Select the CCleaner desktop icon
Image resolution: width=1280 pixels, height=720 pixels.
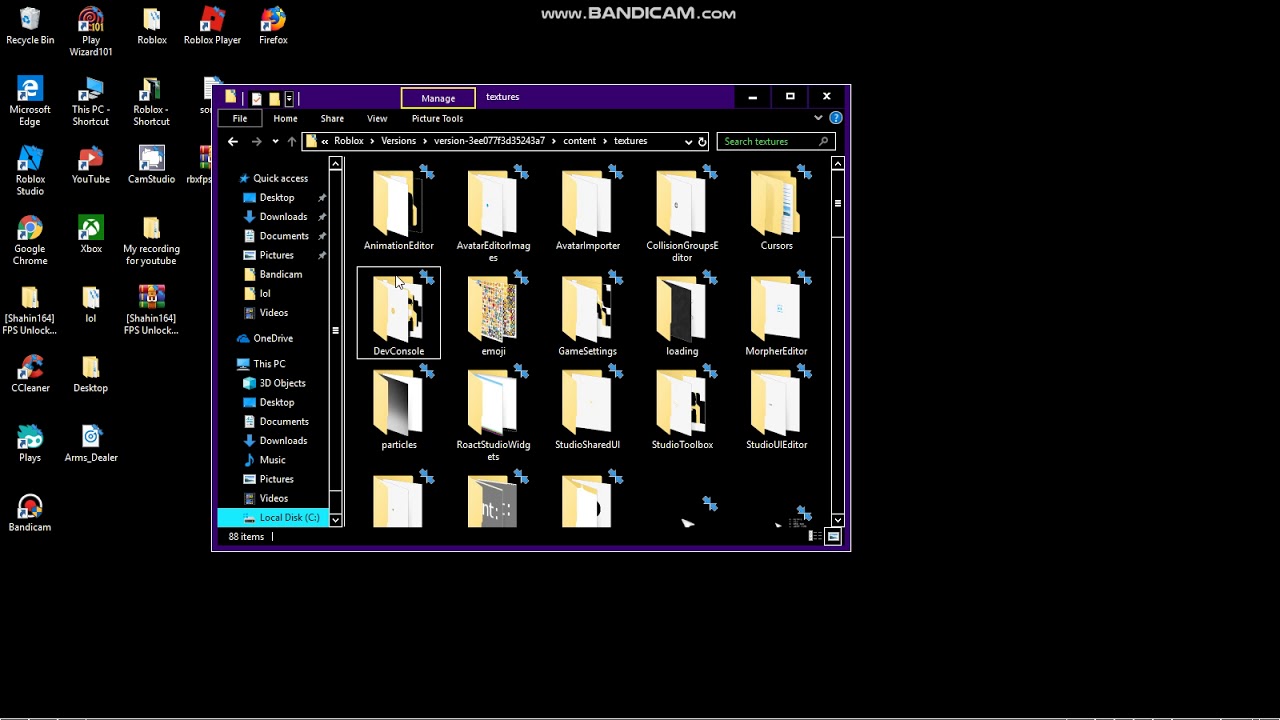(30, 374)
